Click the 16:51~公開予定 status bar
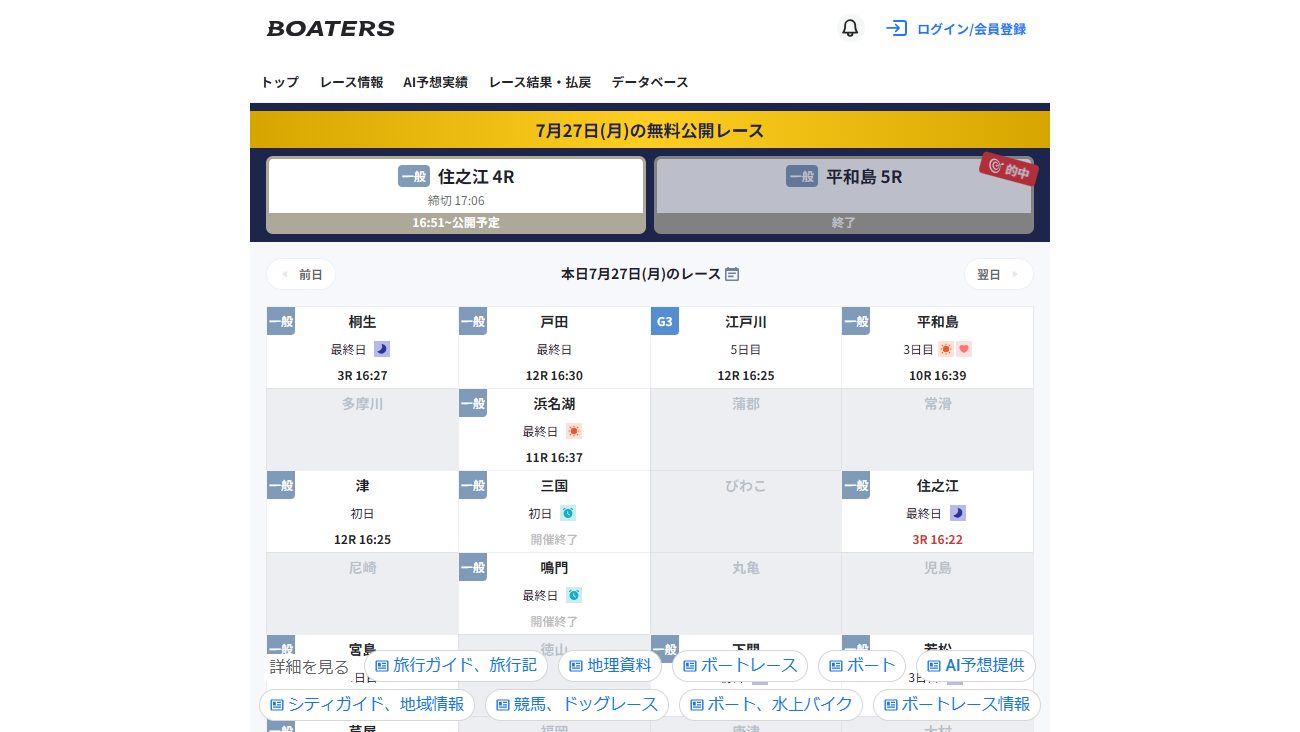 coord(456,223)
